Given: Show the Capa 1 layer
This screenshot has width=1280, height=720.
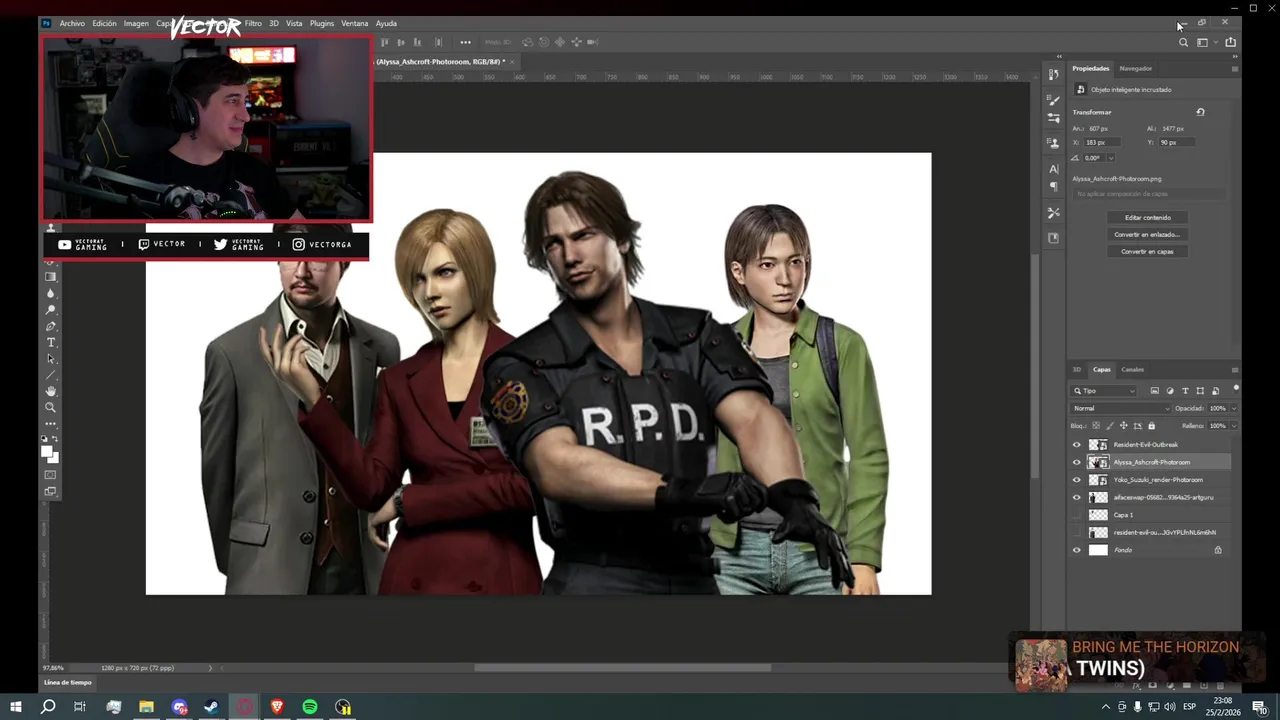Looking at the screenshot, I should click(x=1077, y=515).
